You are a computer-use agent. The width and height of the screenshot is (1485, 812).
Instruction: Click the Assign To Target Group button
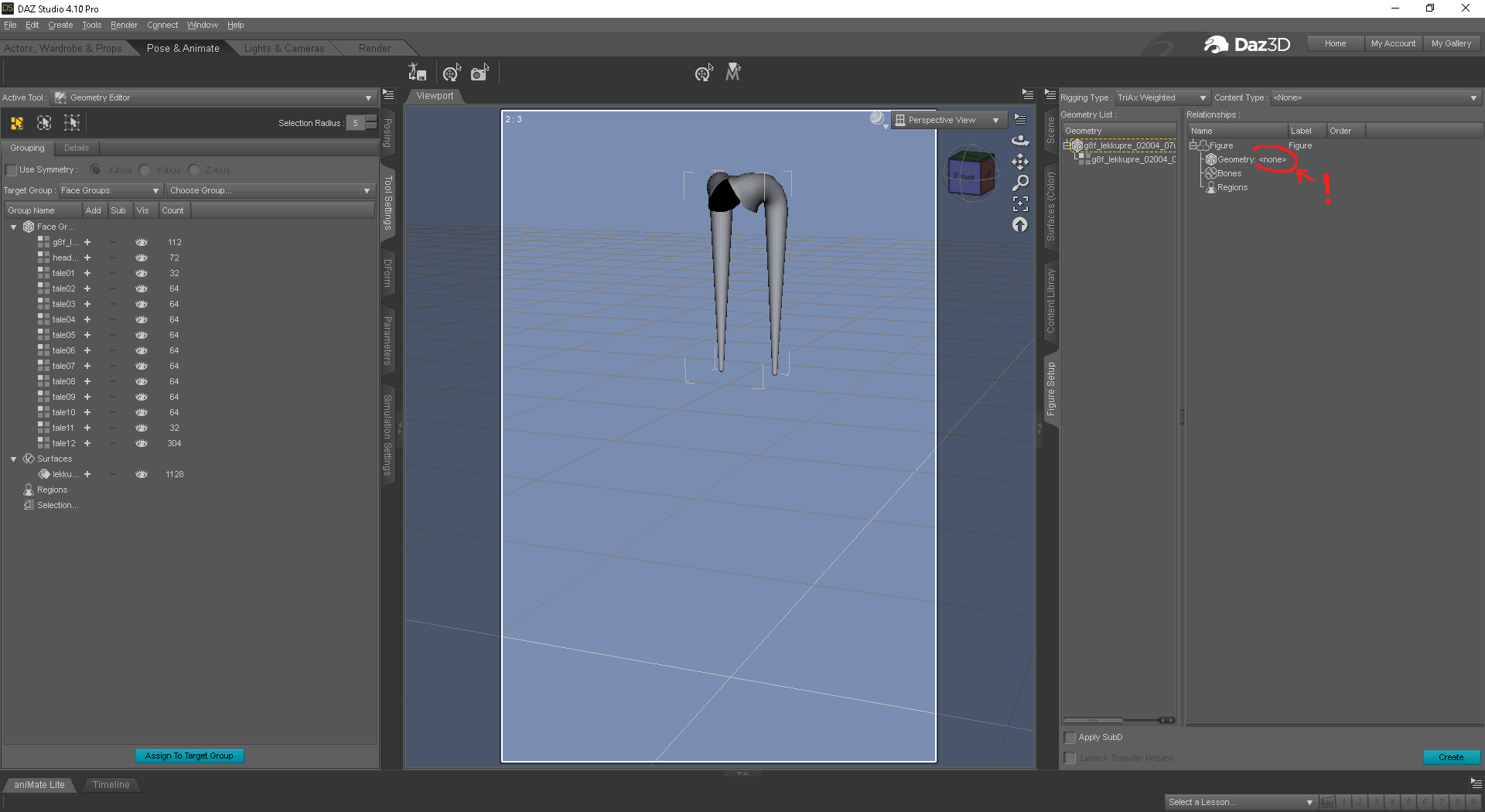[x=189, y=756]
